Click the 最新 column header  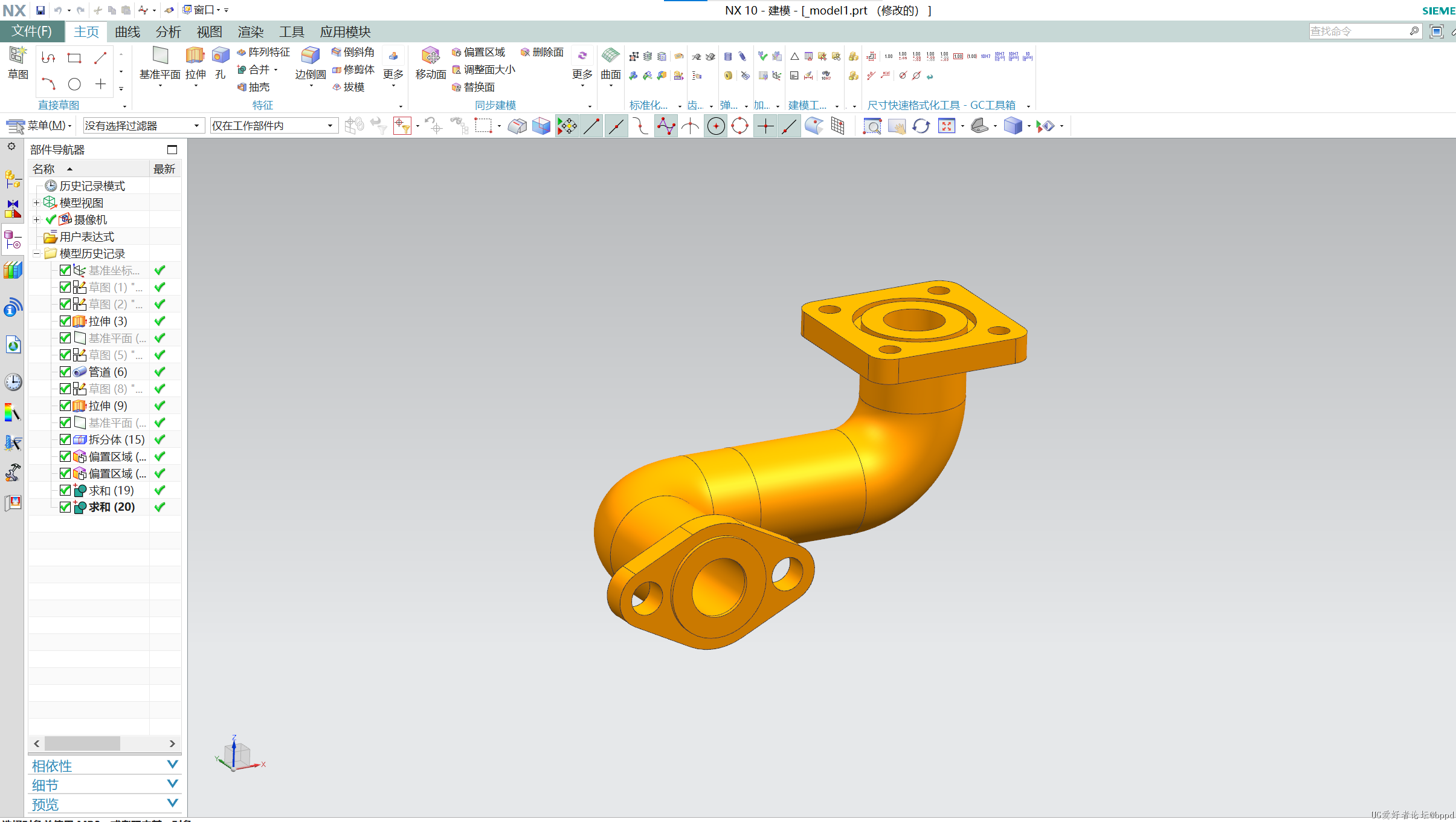pyautogui.click(x=164, y=169)
